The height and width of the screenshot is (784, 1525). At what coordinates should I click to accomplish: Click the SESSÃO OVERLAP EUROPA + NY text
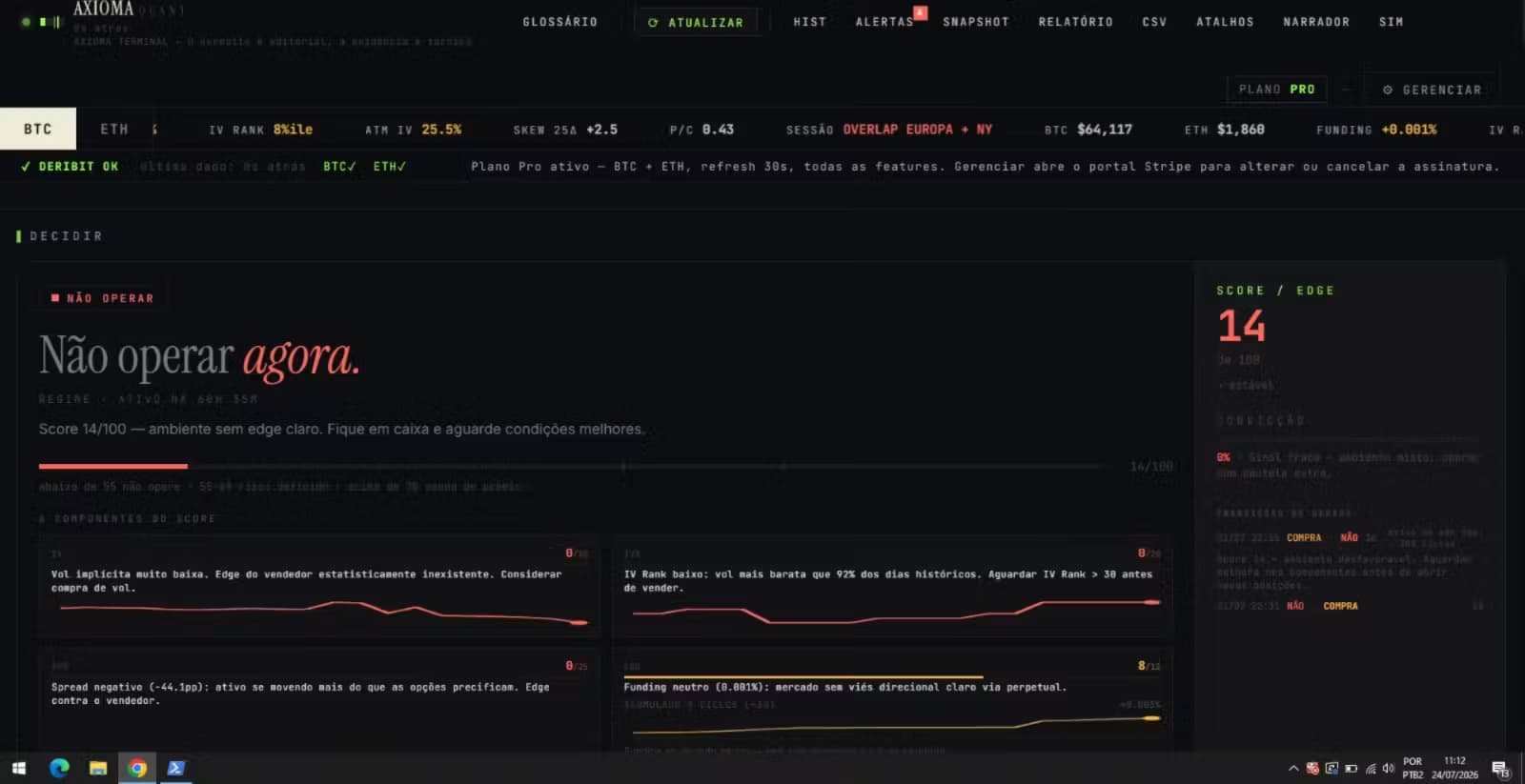click(889, 130)
